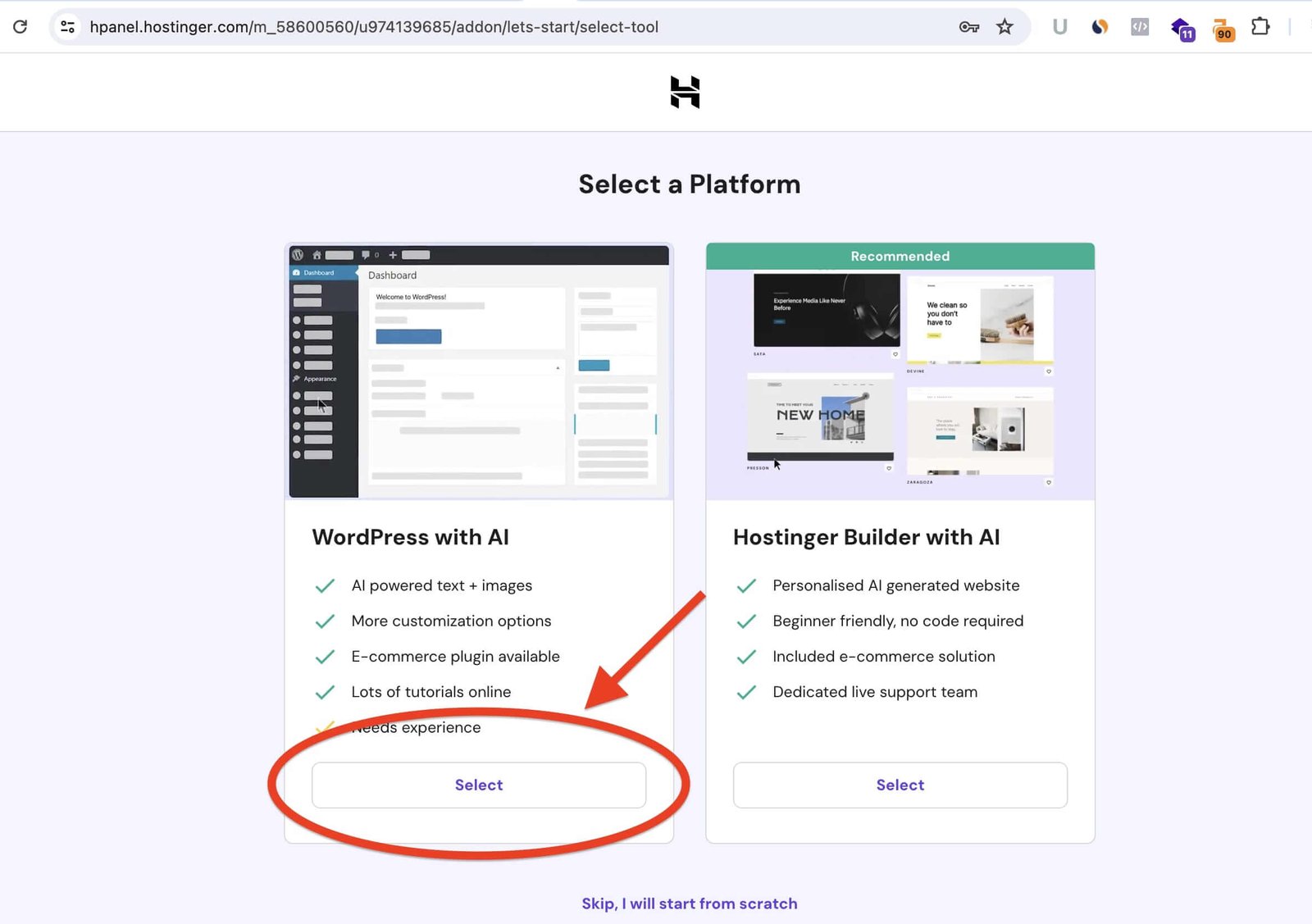Click 'Personalised AI generated website' text

pyautogui.click(x=896, y=585)
